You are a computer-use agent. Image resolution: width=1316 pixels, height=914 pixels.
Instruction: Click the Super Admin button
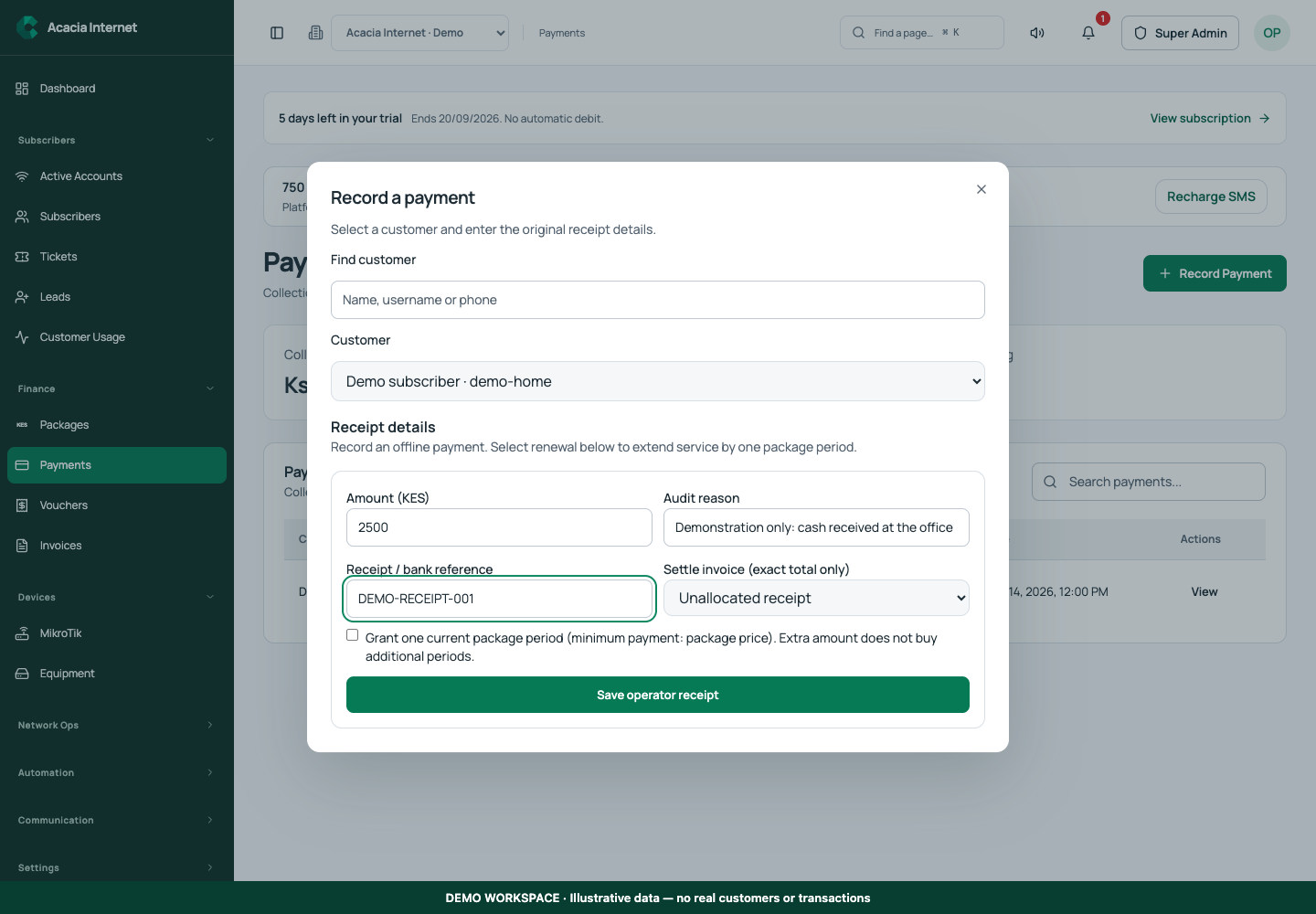coord(1180,33)
